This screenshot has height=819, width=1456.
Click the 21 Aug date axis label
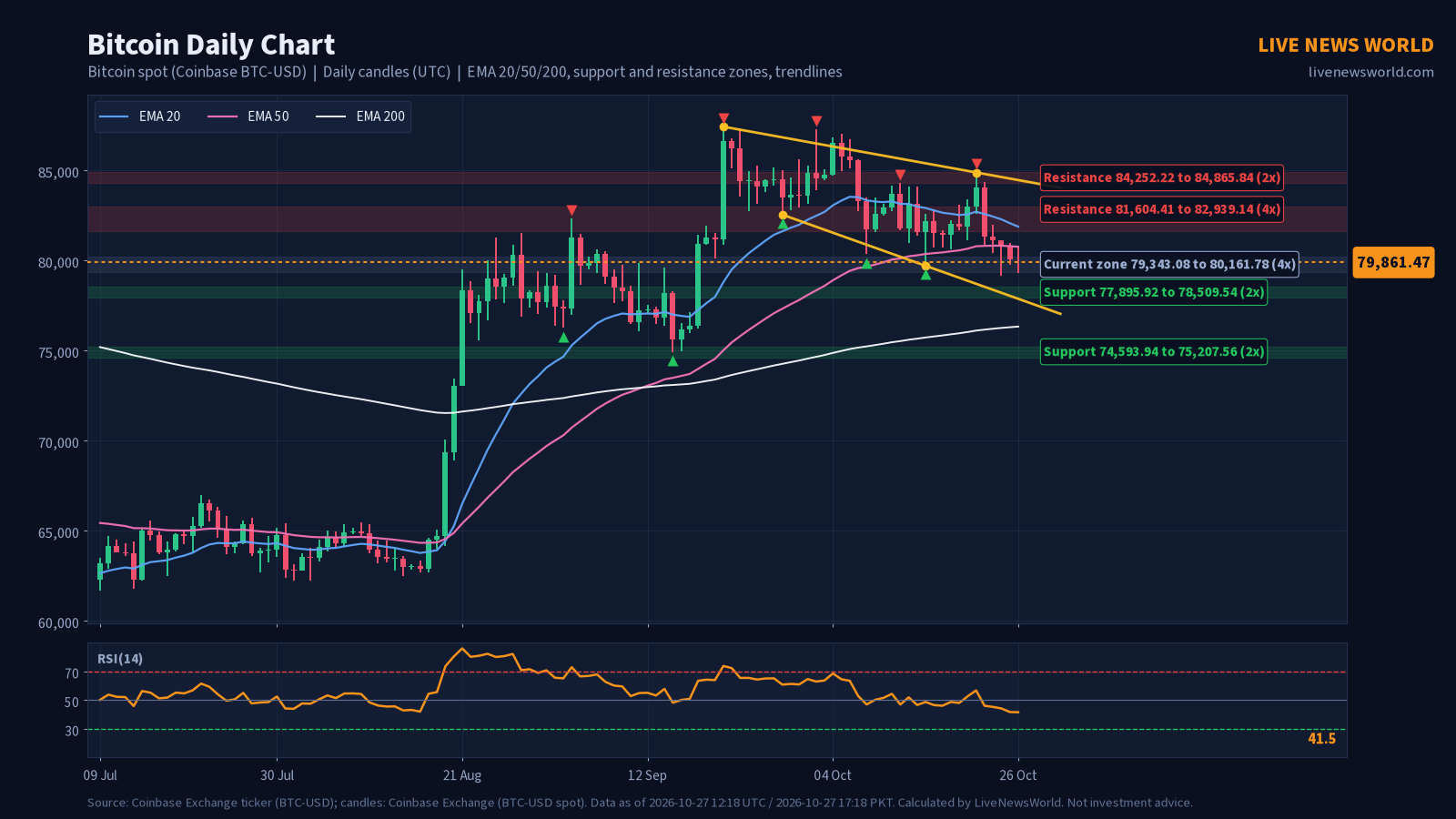pos(462,775)
